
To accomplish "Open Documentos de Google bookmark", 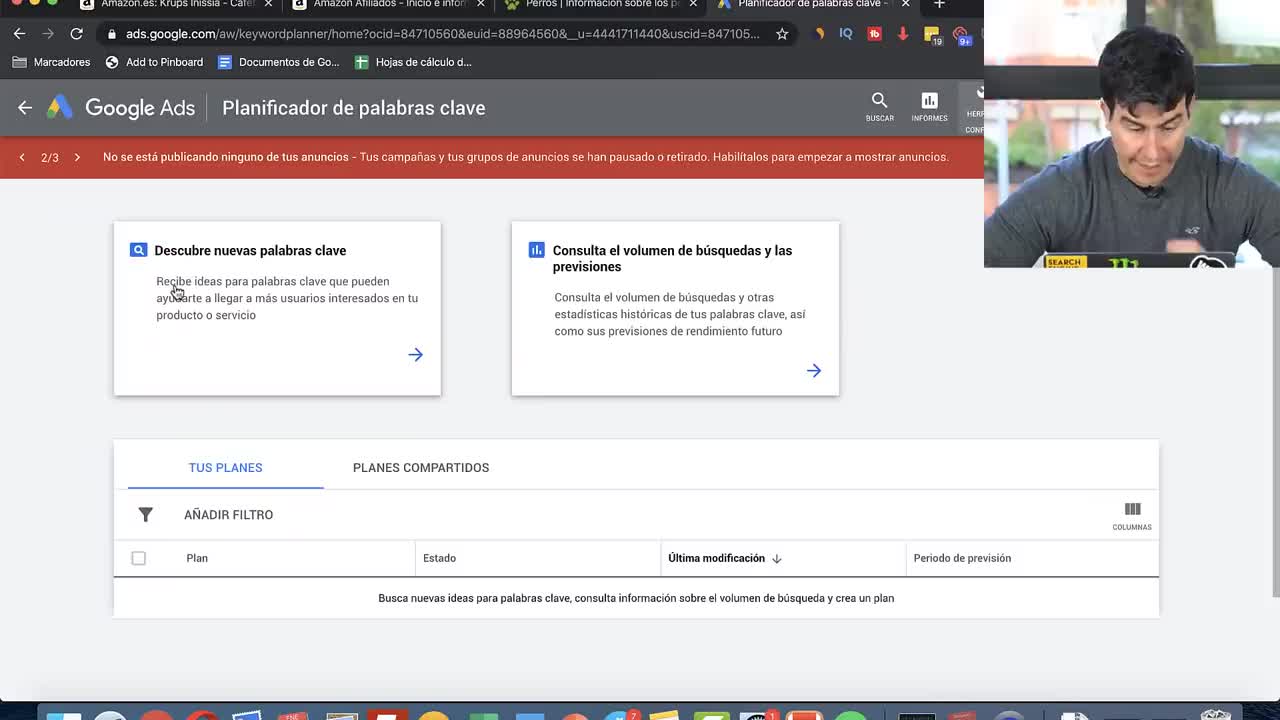I will (x=279, y=62).
